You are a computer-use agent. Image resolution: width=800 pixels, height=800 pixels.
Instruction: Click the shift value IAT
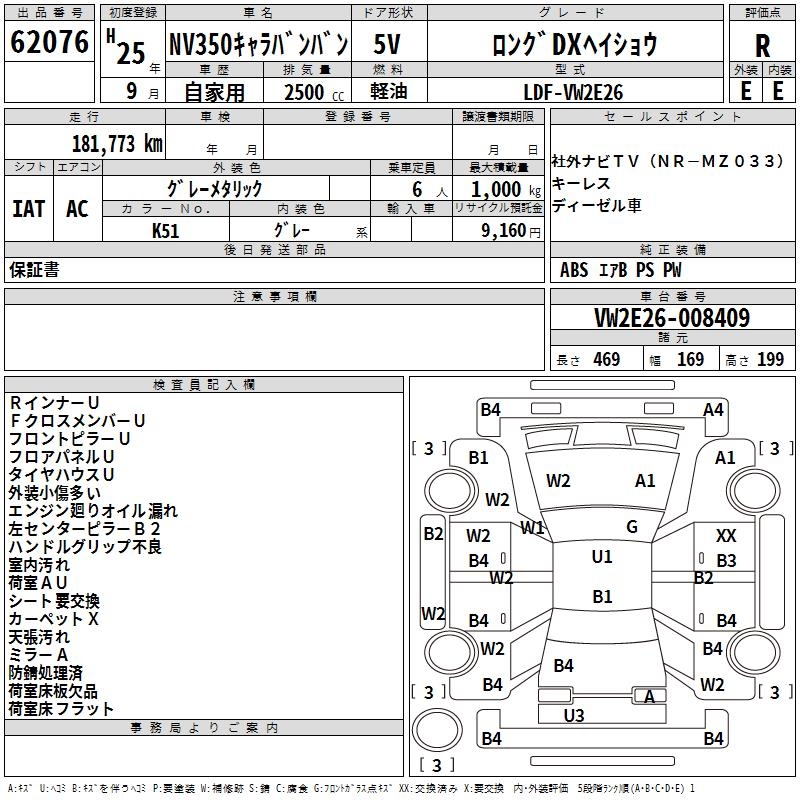click(28, 209)
